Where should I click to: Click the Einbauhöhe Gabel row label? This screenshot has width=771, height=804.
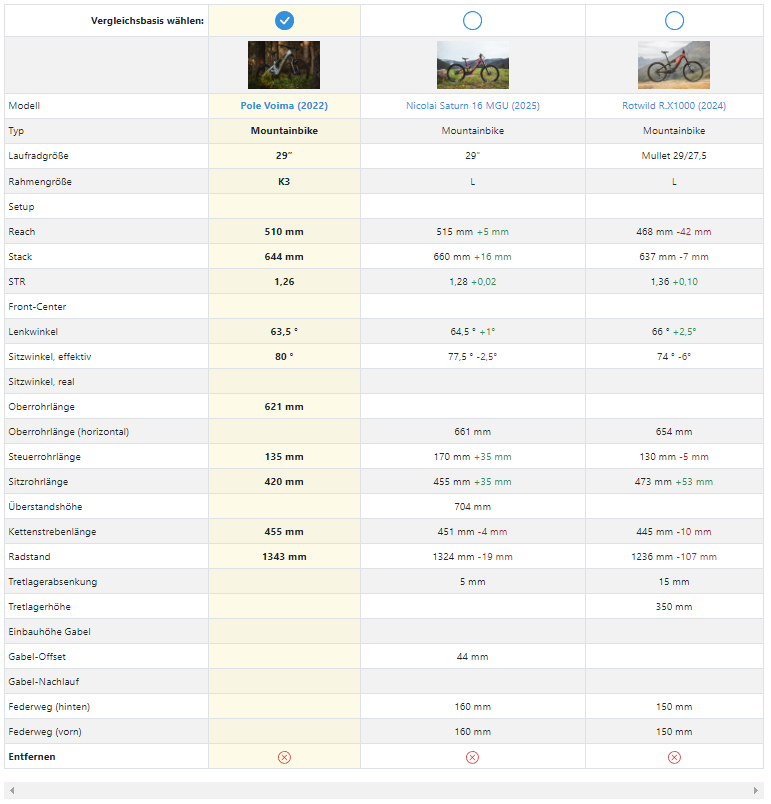[x=49, y=632]
